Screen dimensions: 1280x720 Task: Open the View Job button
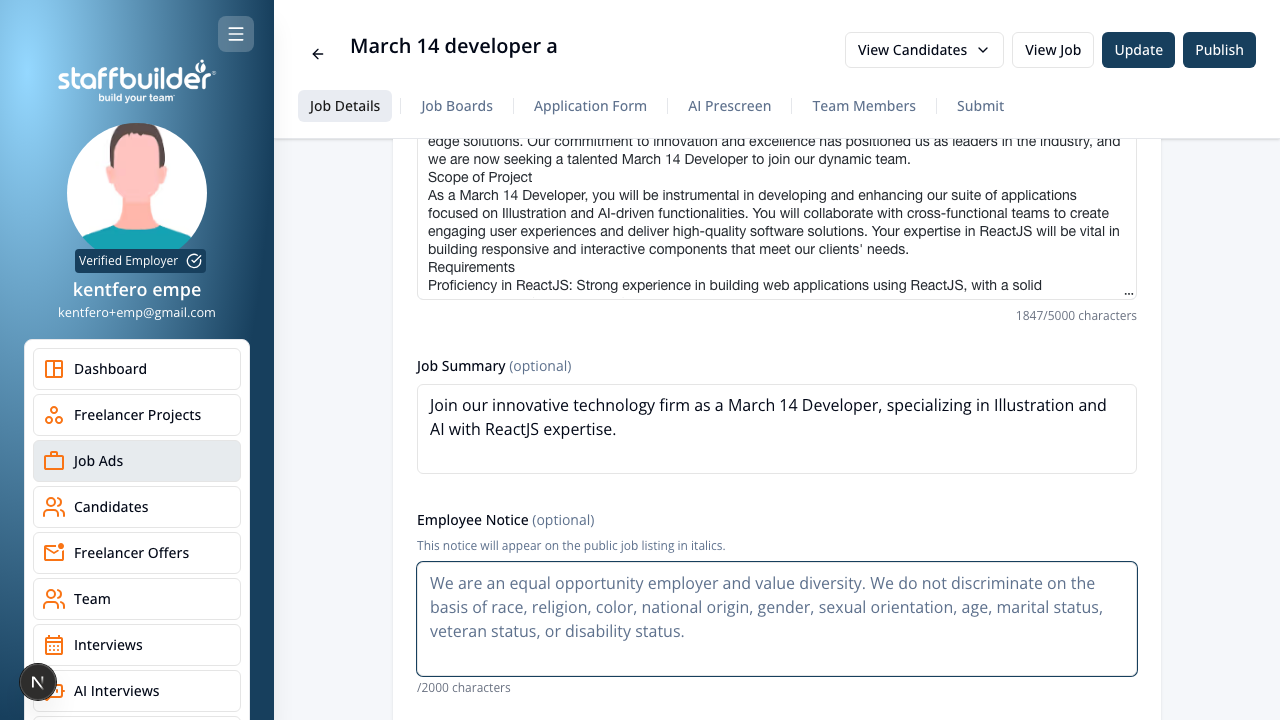click(1053, 50)
